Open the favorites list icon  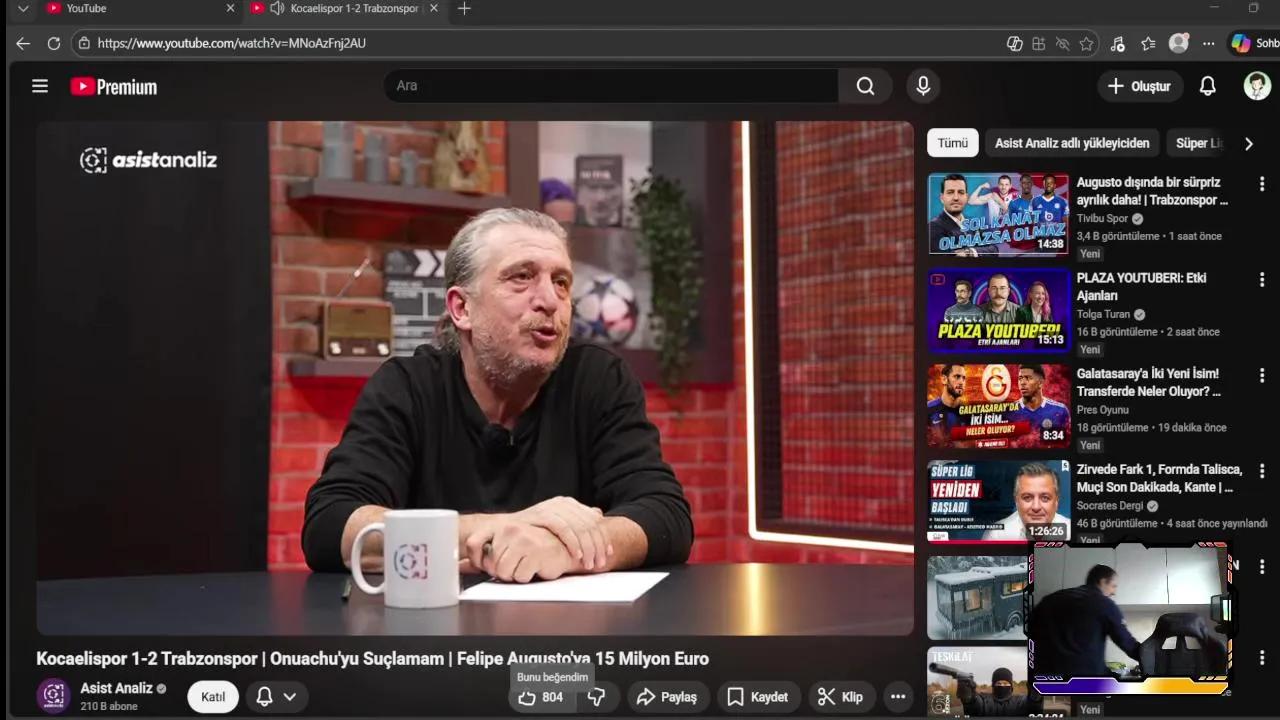pyautogui.click(x=1148, y=43)
